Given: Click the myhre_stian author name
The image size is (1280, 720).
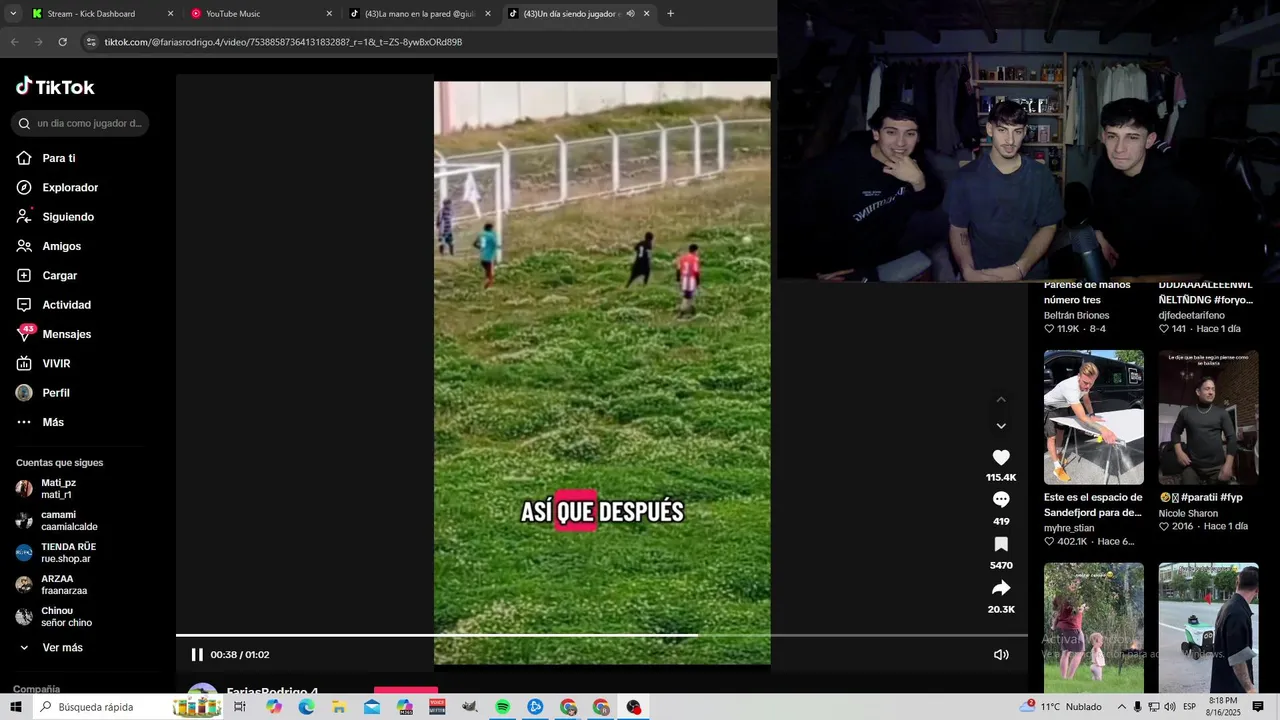Looking at the screenshot, I should click(1069, 528).
